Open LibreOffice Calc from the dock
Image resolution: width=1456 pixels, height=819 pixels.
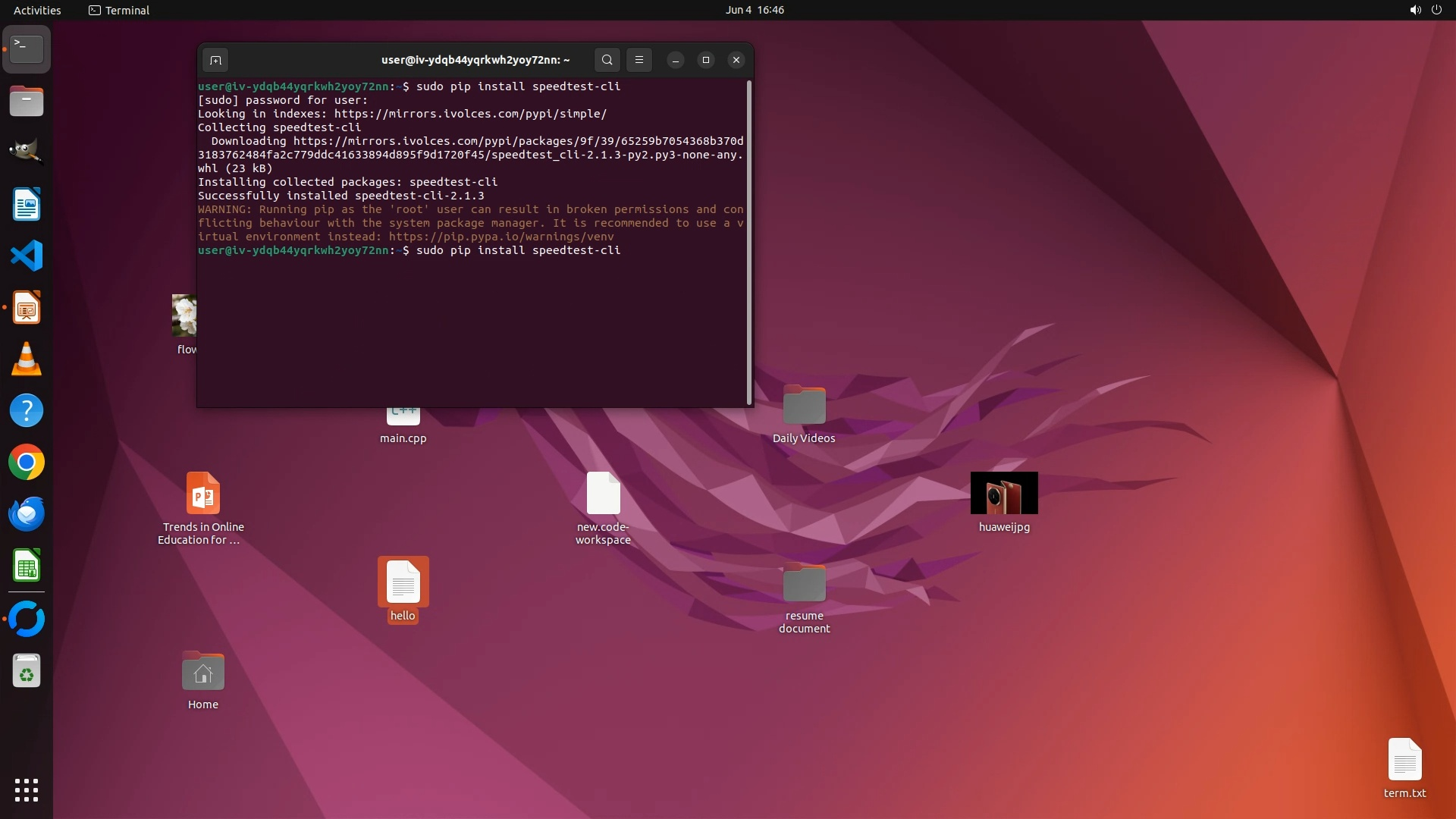pyautogui.click(x=27, y=566)
